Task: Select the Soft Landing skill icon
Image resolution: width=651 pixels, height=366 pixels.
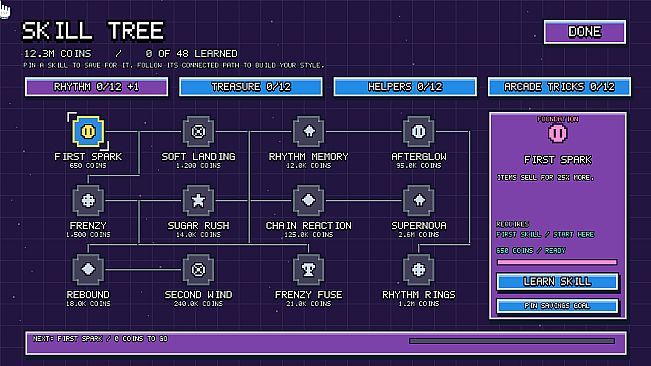Action: tap(198, 132)
